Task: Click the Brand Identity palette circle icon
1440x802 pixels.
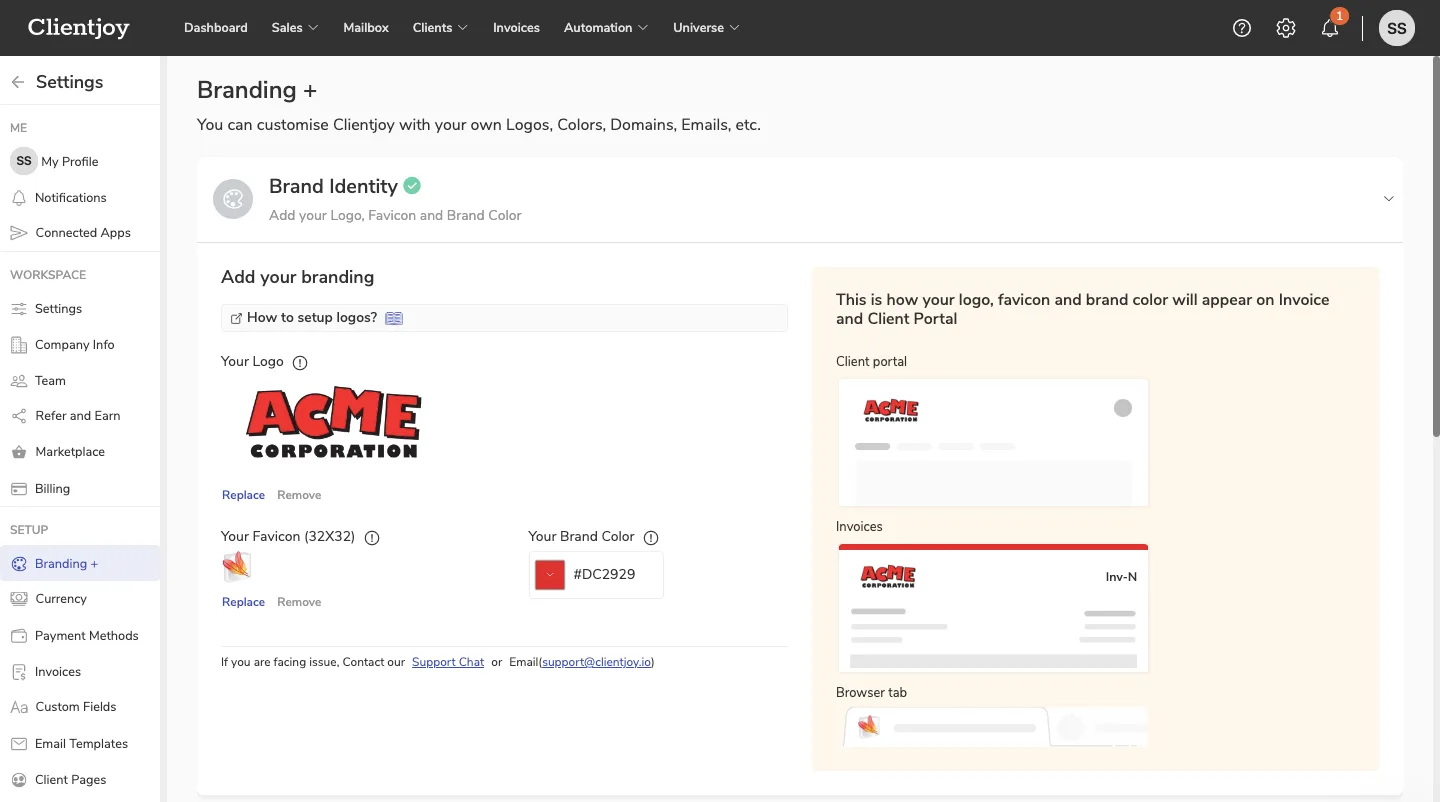Action: click(x=233, y=198)
